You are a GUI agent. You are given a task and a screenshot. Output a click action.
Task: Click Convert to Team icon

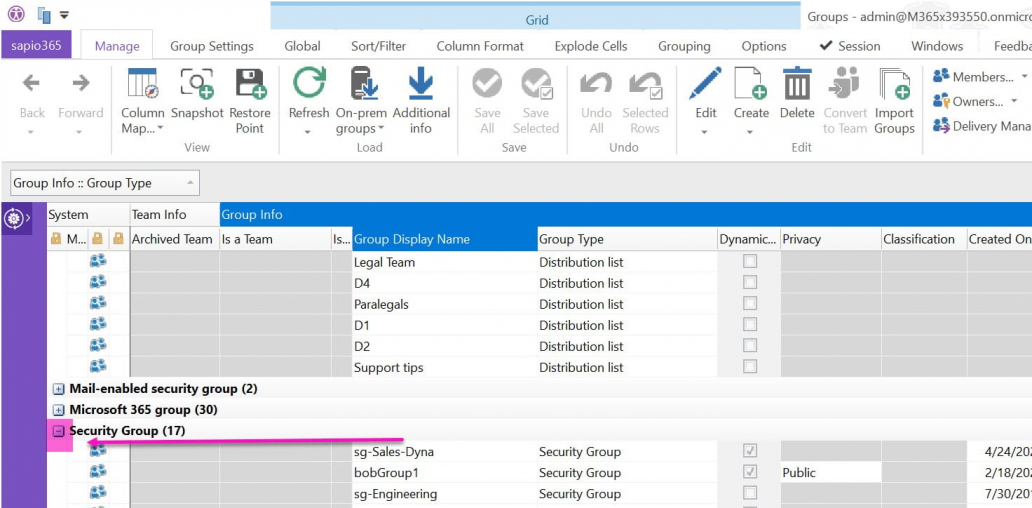[x=844, y=83]
